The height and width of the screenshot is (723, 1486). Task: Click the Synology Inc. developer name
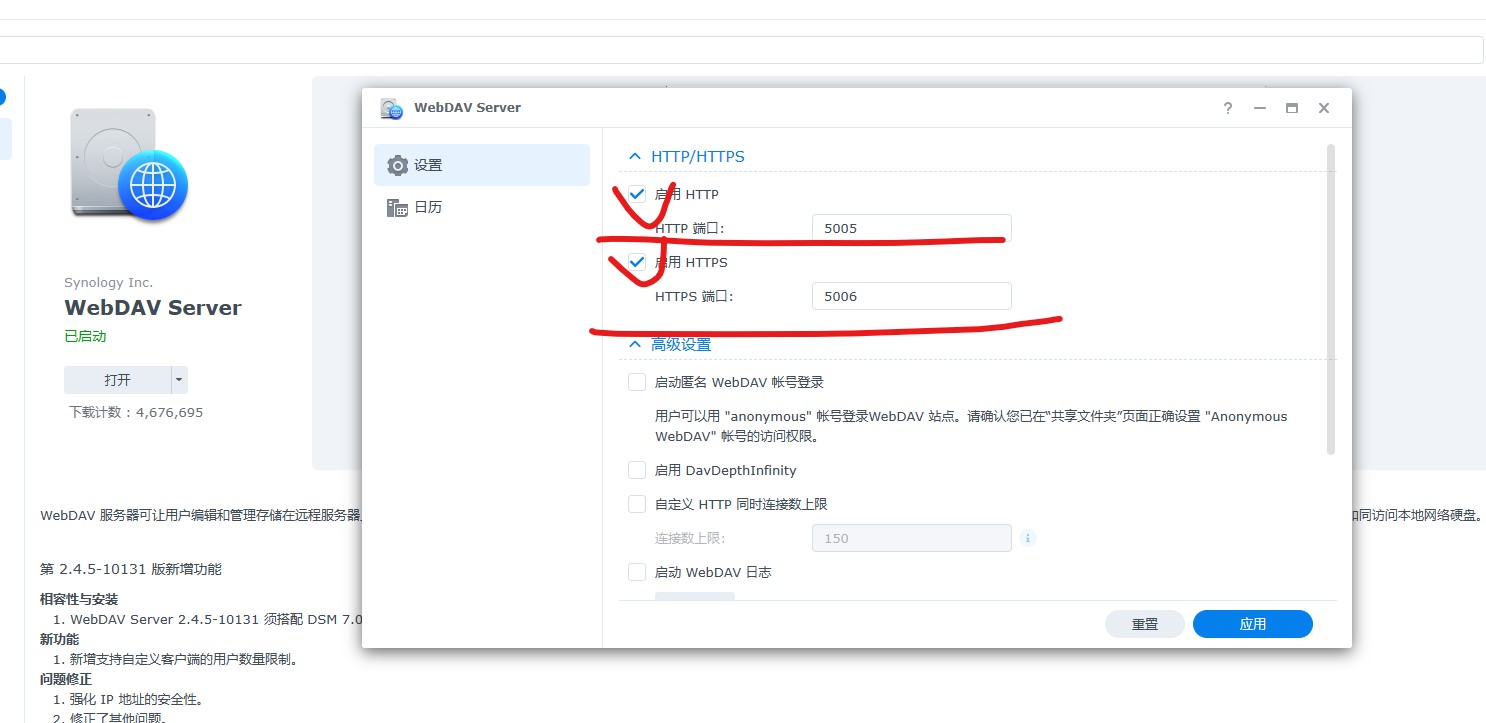tap(109, 283)
